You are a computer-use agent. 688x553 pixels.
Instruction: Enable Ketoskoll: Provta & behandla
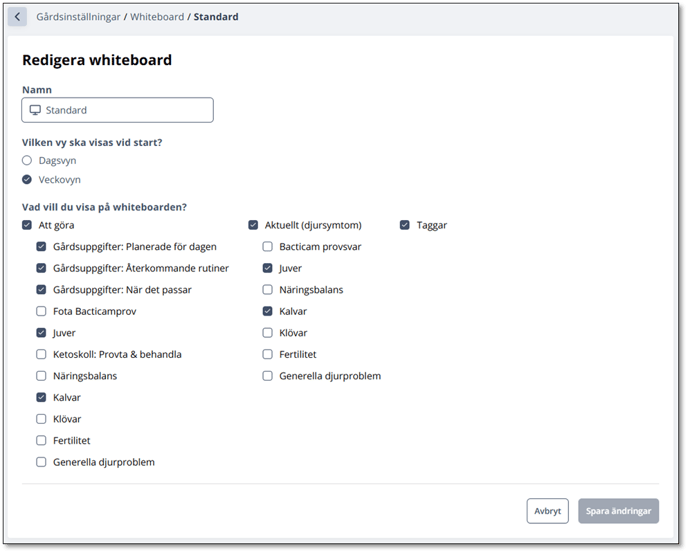[41, 354]
